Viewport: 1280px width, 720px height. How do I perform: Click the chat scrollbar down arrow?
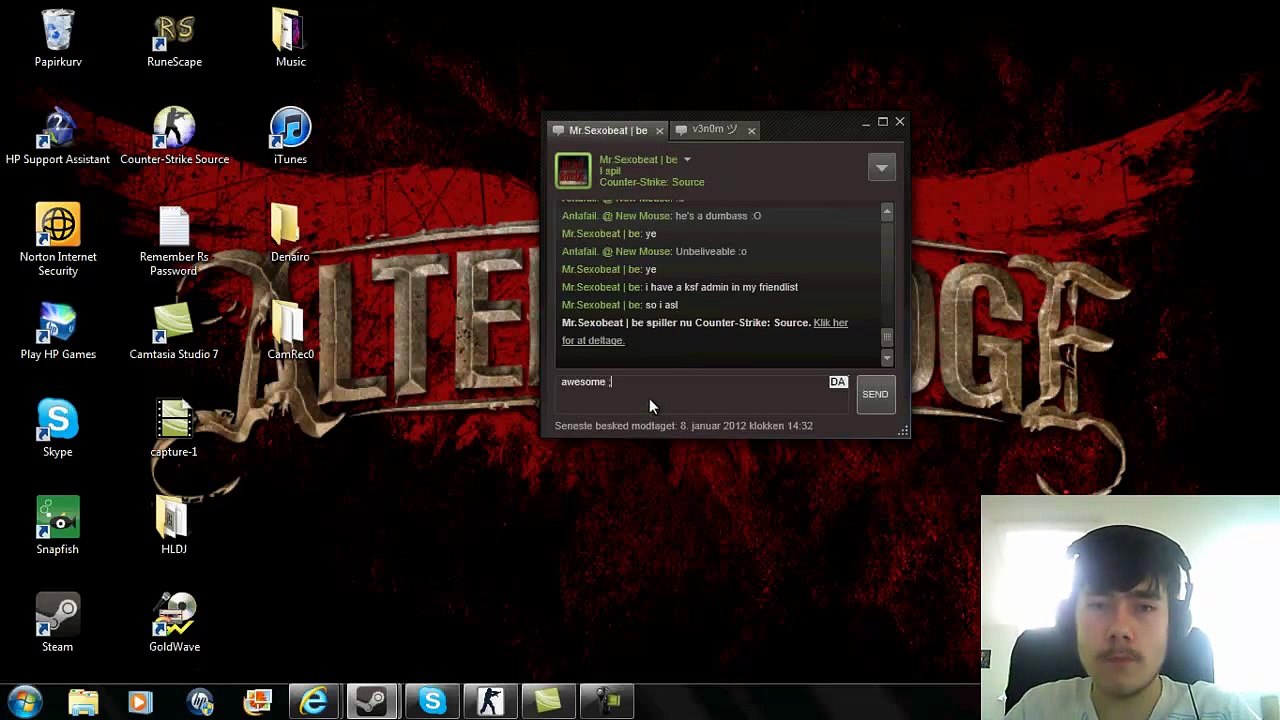point(887,358)
